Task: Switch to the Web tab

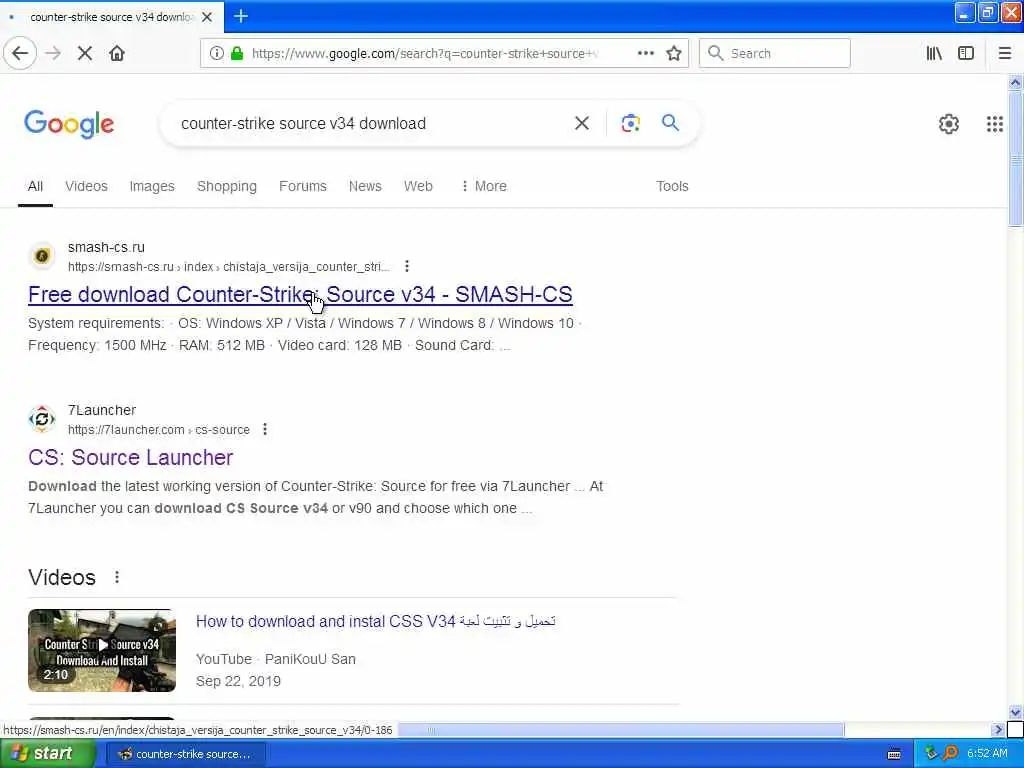Action: point(418,186)
